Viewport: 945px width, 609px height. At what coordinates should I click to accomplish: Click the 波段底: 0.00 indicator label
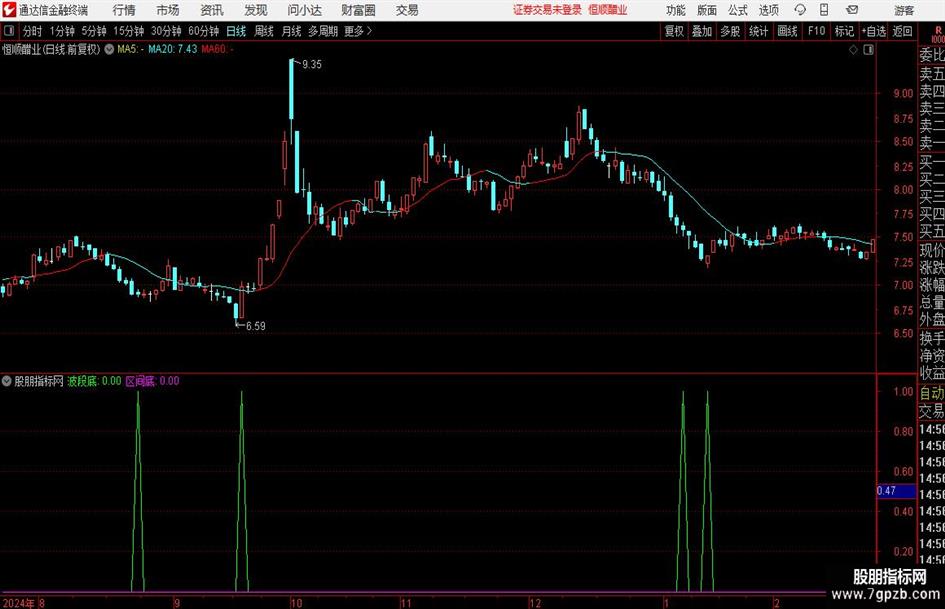94,381
